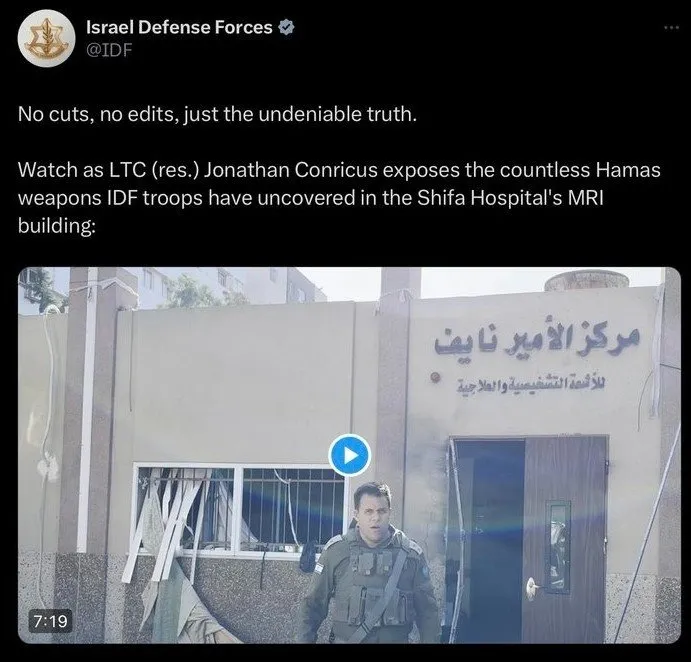The height and width of the screenshot is (662, 691).
Task: Click "Shifa Hospital's MRI" in the tweet text
Action: coord(510,198)
